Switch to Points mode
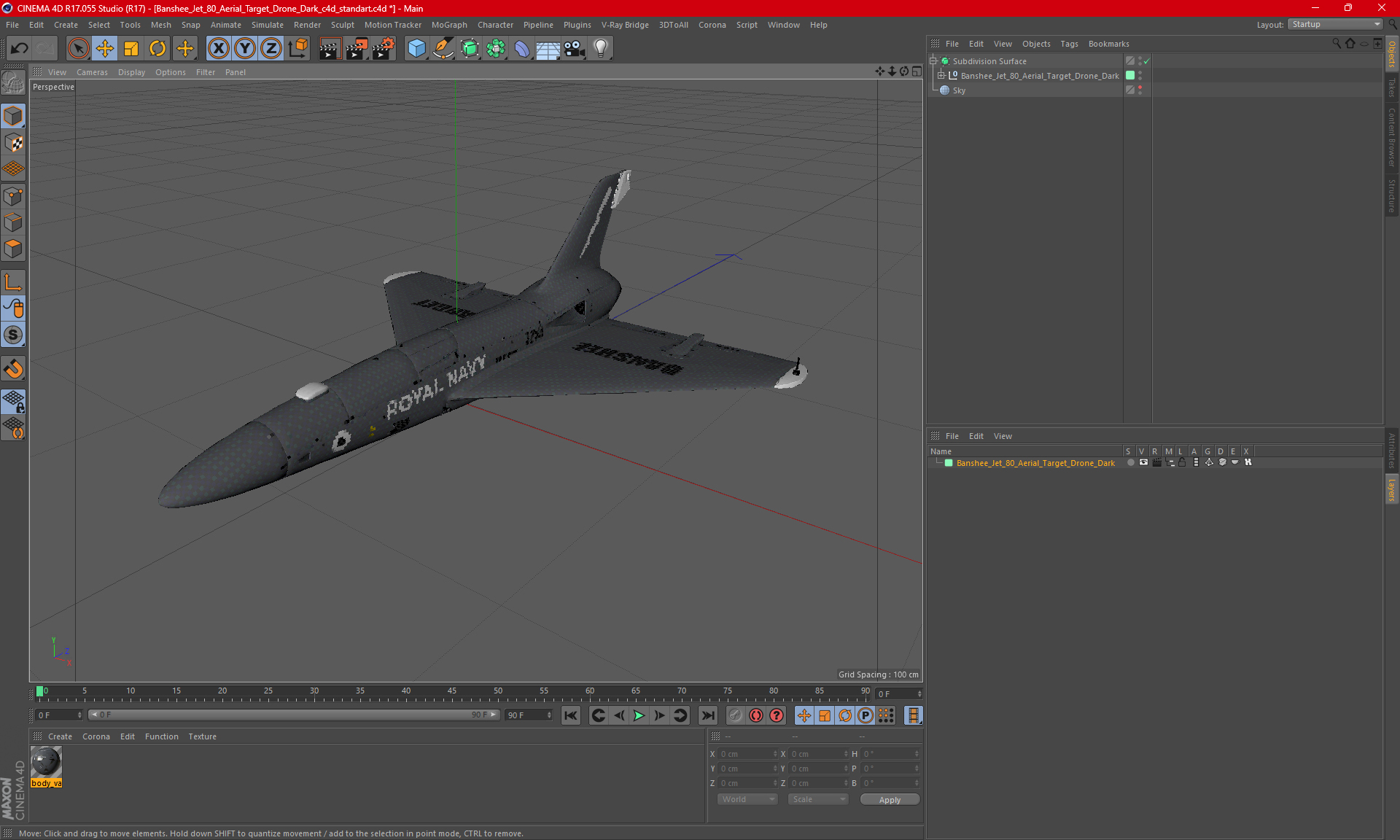1400x840 pixels. (x=13, y=196)
